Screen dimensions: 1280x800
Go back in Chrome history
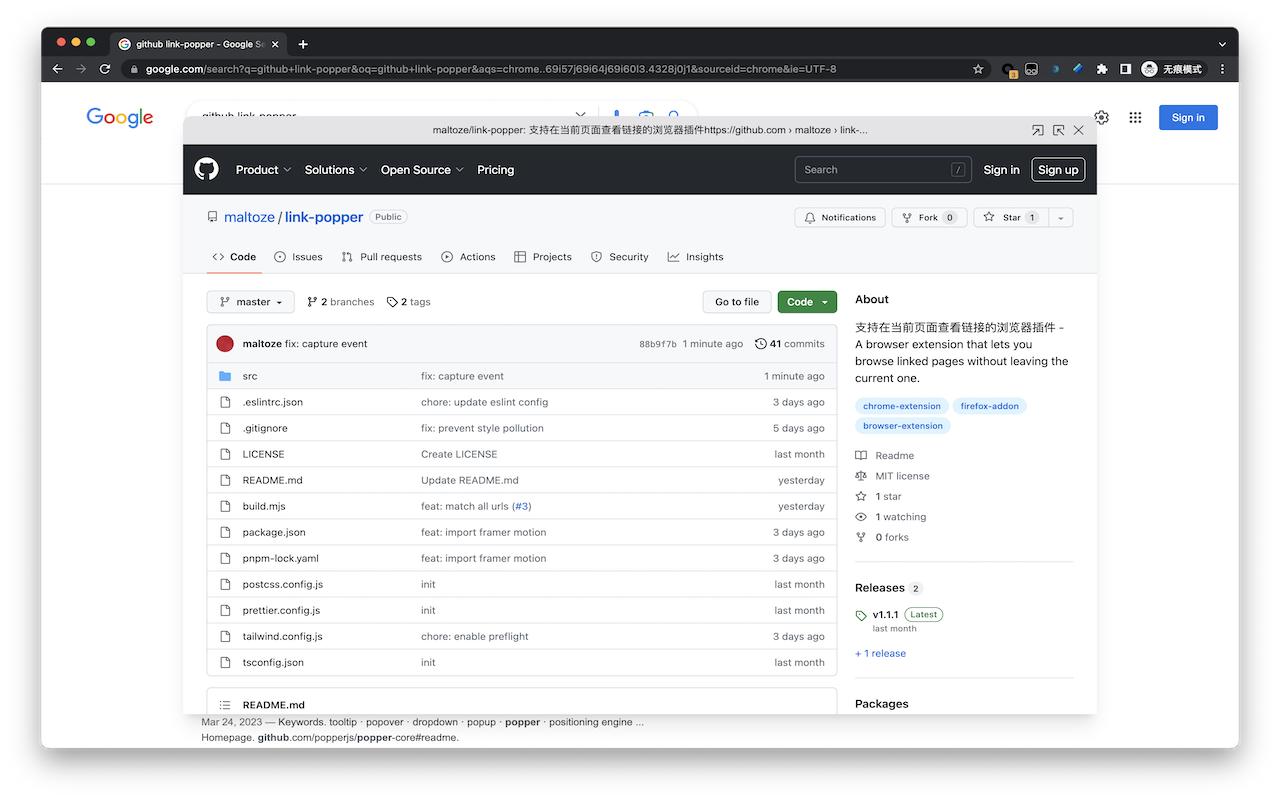57,69
